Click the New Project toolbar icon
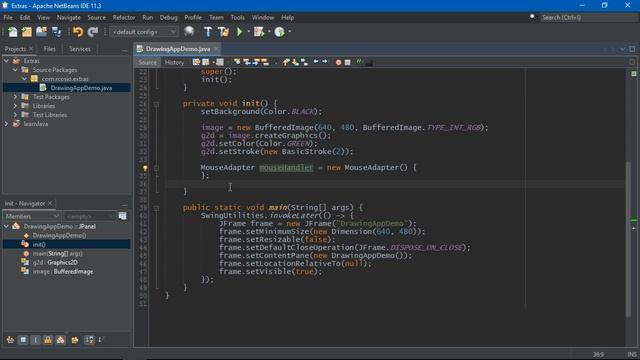 [27, 32]
